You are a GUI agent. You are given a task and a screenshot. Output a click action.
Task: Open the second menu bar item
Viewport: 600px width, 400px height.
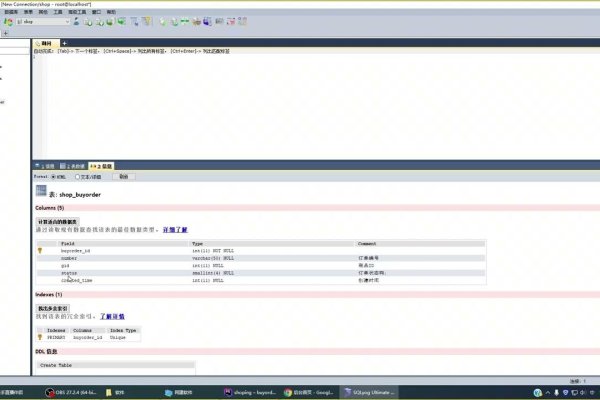coord(28,12)
